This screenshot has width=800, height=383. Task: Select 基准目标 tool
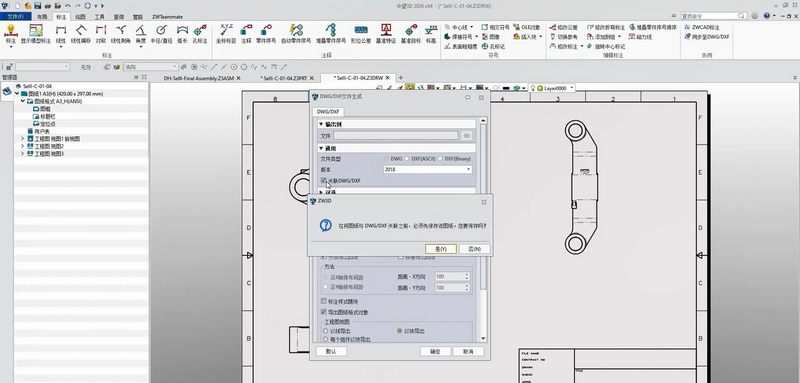point(411,34)
